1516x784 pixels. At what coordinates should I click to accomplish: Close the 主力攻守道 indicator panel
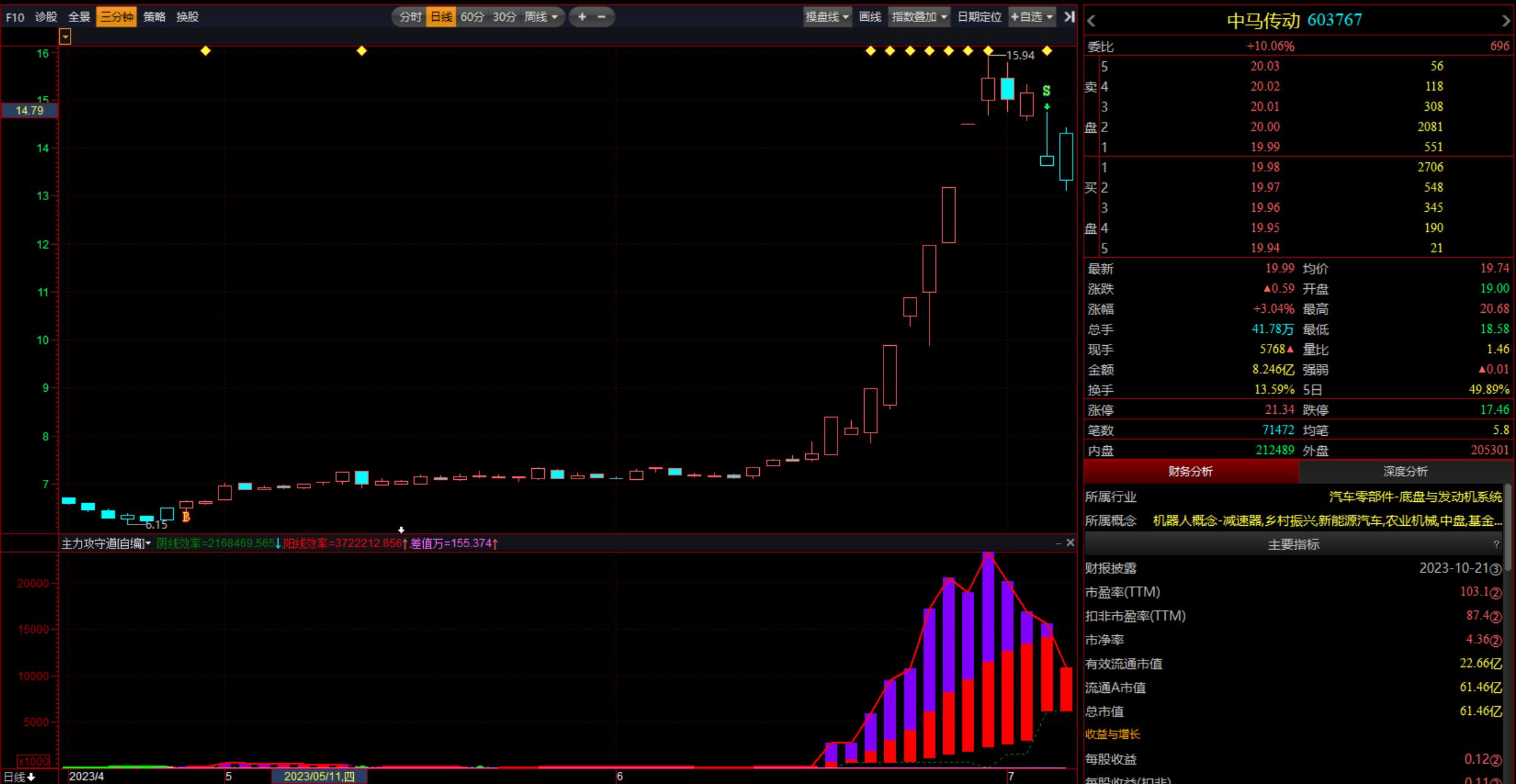click(x=1070, y=543)
